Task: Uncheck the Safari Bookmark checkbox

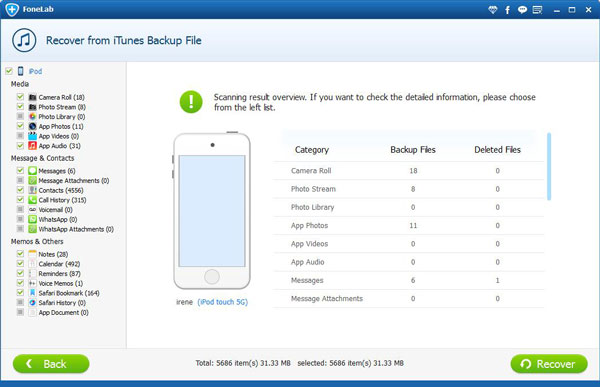Action: coord(20,292)
